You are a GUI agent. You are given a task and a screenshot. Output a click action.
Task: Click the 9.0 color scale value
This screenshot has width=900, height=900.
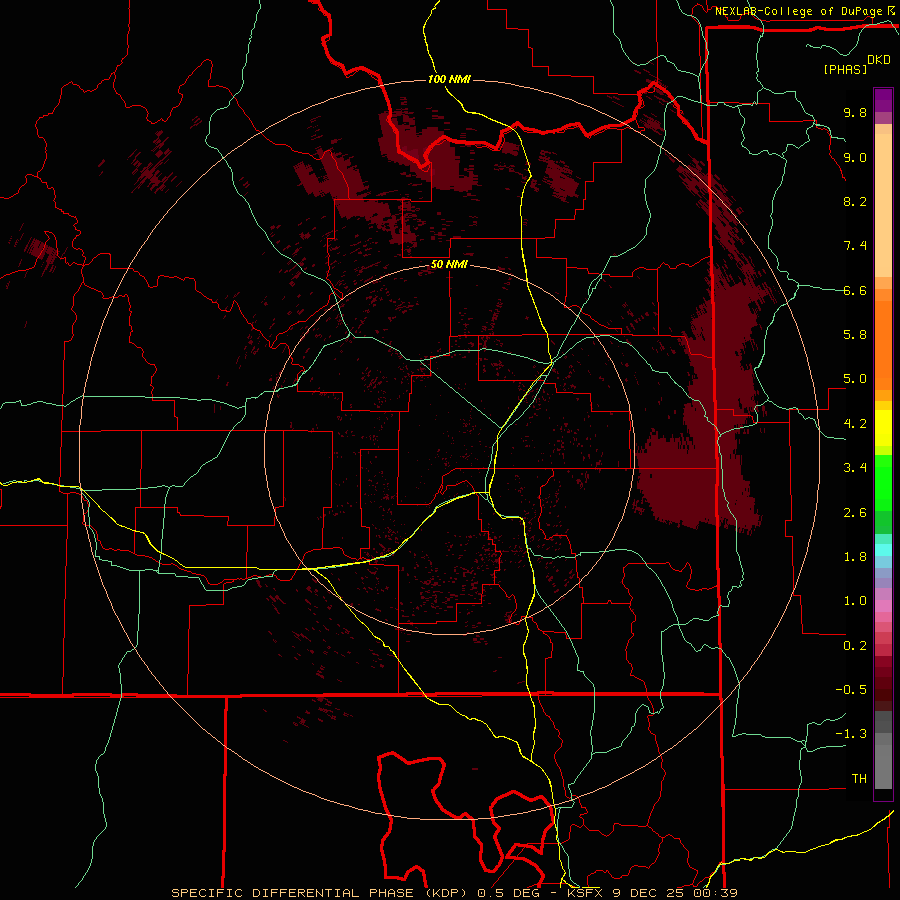tap(855, 157)
